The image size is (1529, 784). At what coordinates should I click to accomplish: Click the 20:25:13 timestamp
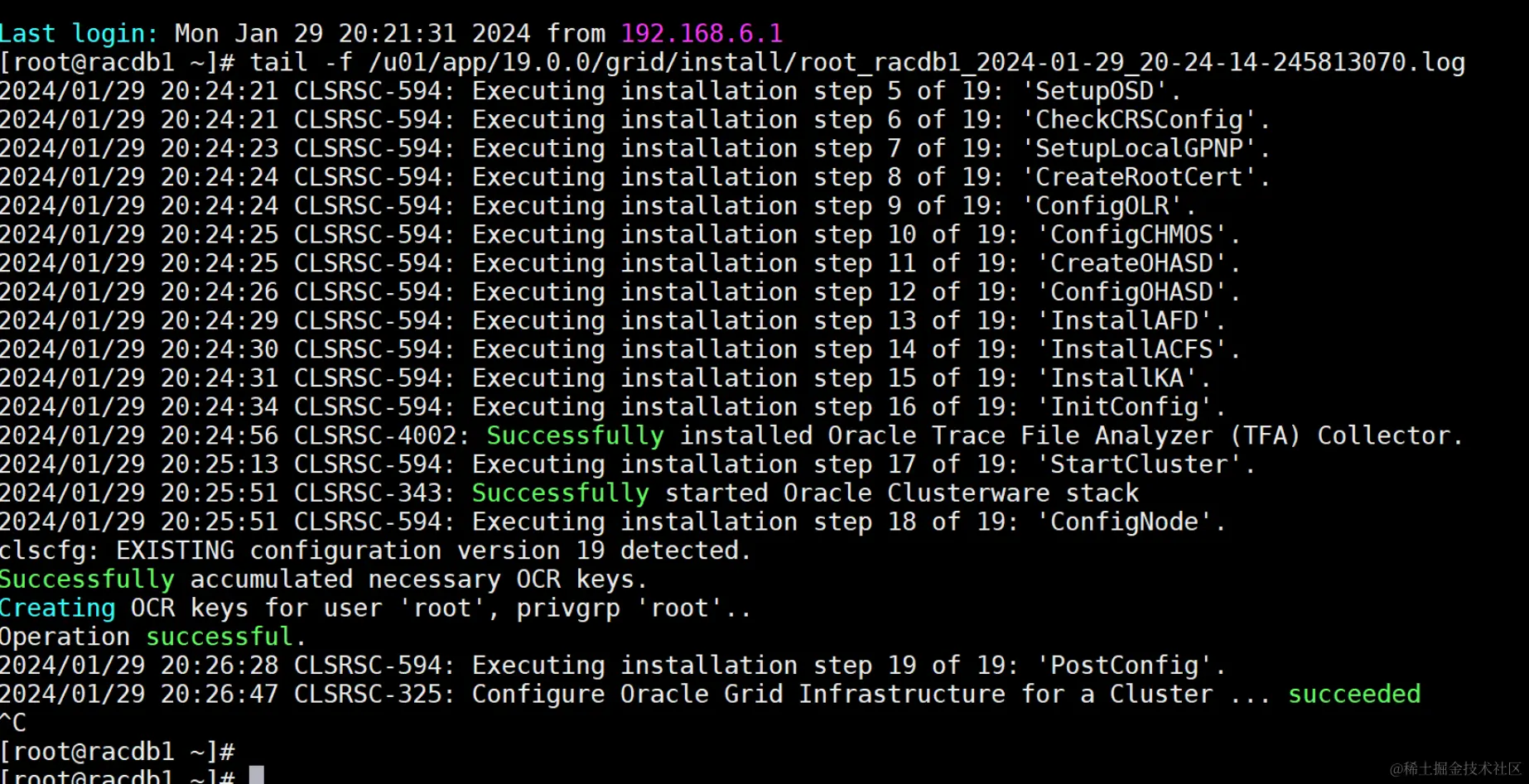tap(219, 464)
